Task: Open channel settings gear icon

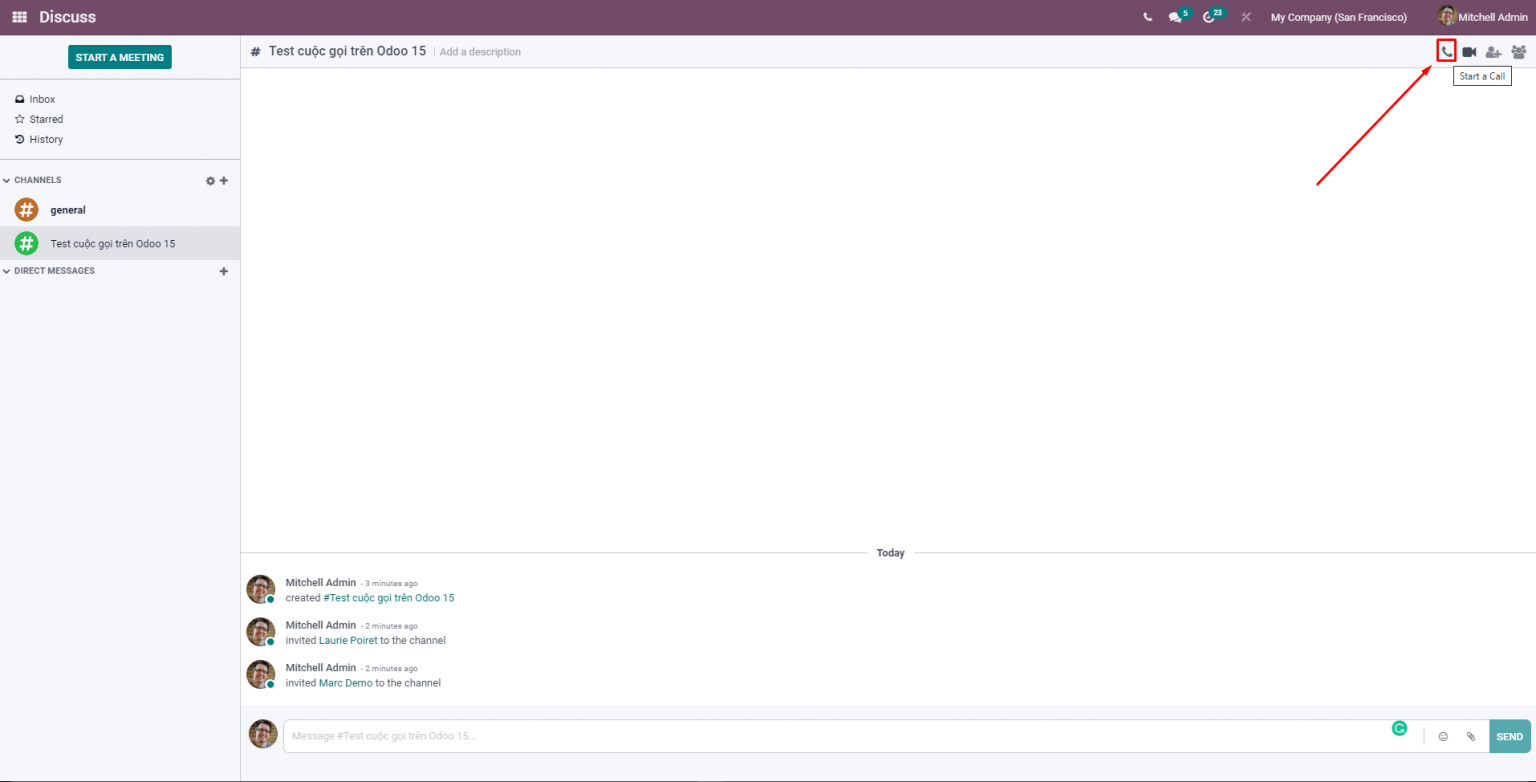Action: 210,181
